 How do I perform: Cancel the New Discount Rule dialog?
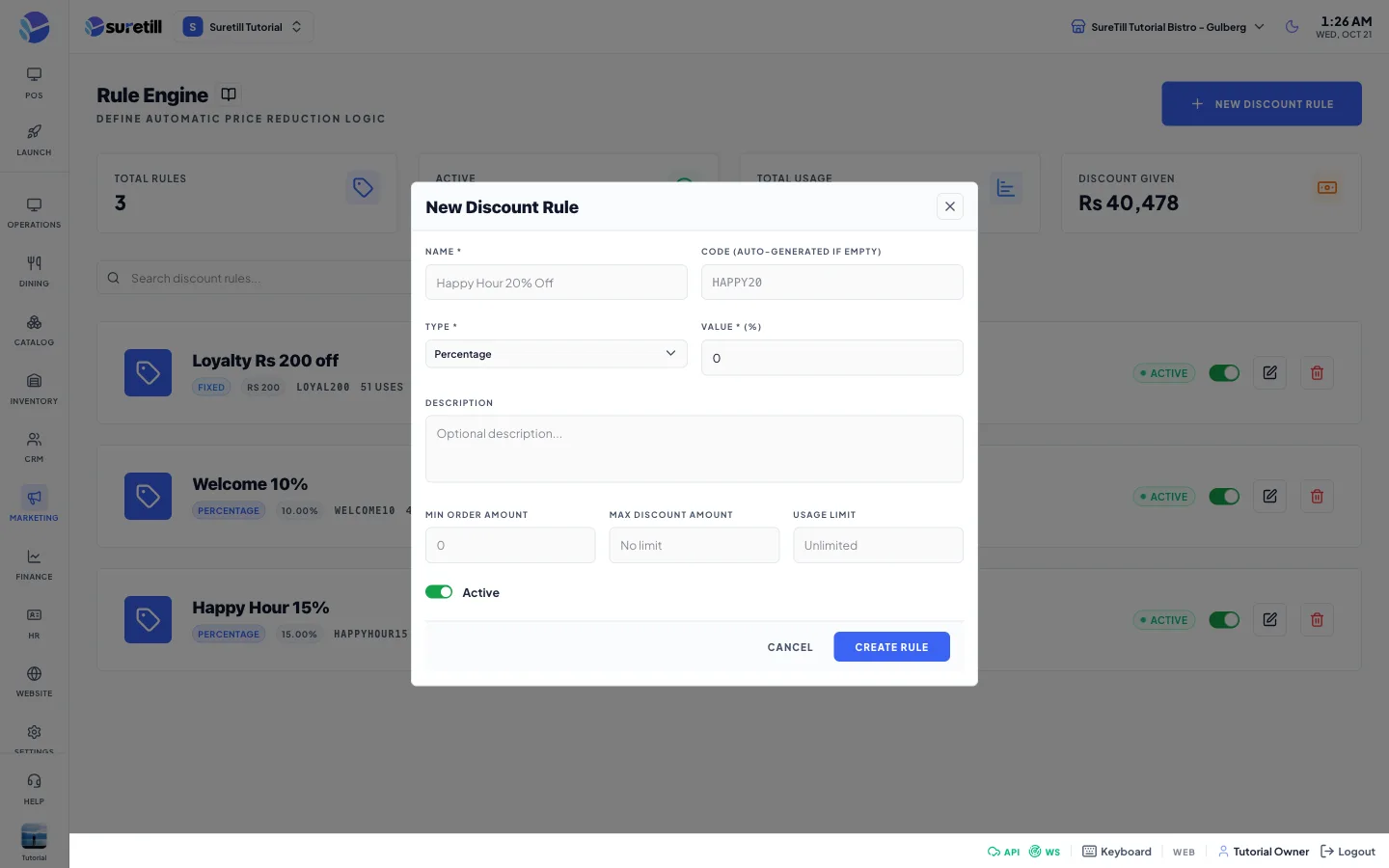tap(790, 647)
